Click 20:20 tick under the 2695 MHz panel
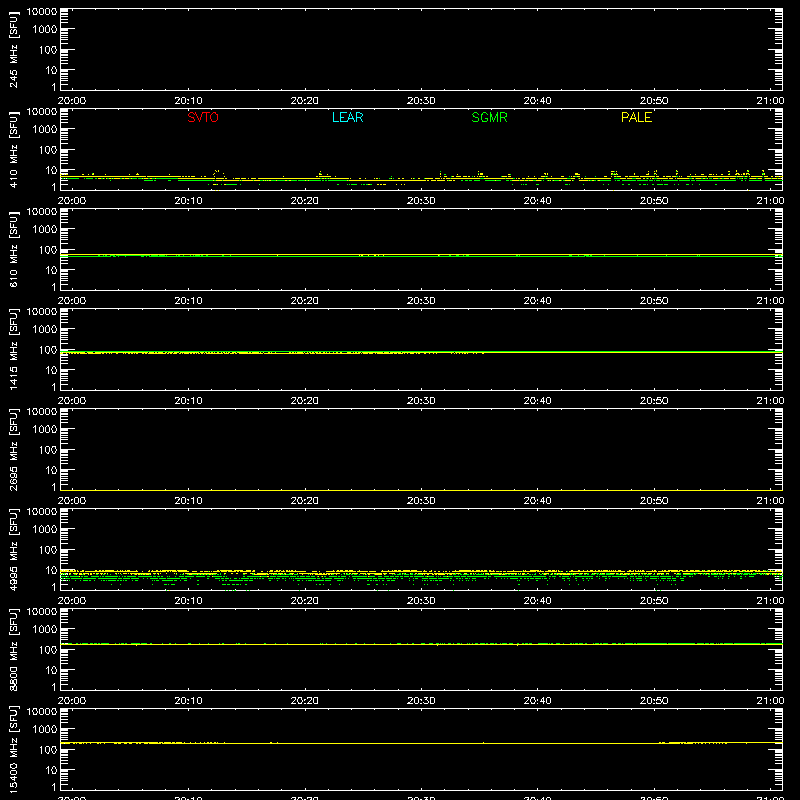 (x=305, y=501)
